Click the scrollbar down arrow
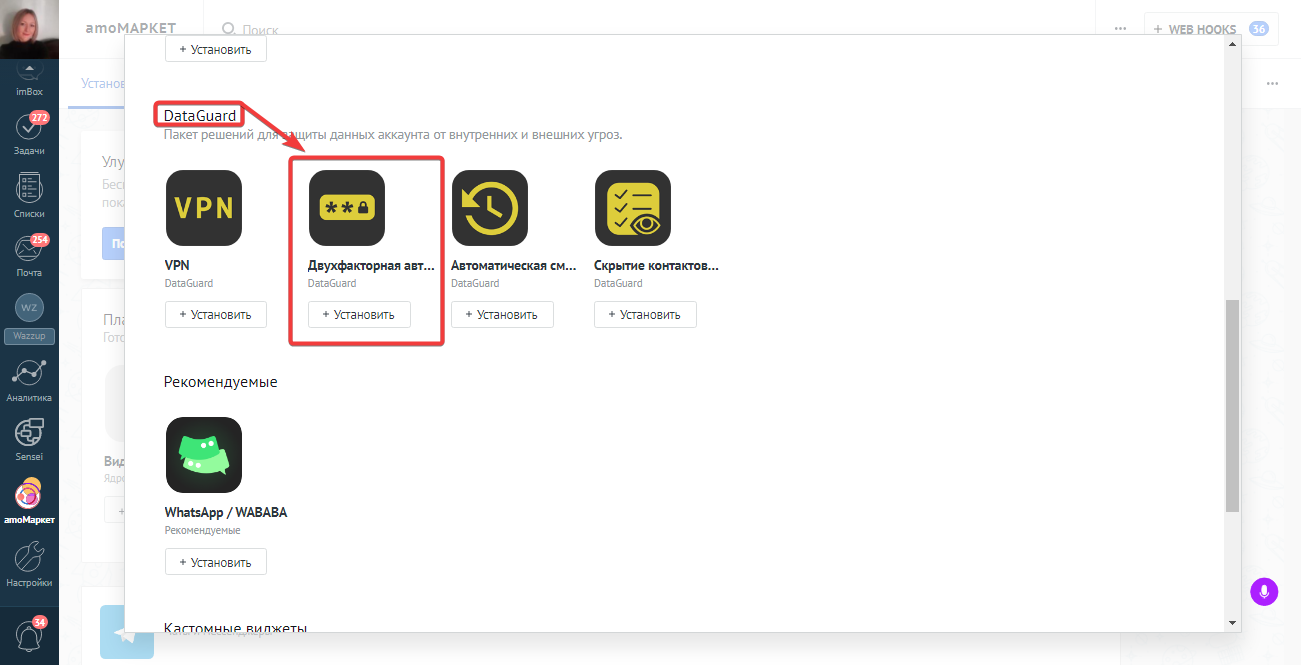Screen dimensions: 1301x665 coord(1233,623)
